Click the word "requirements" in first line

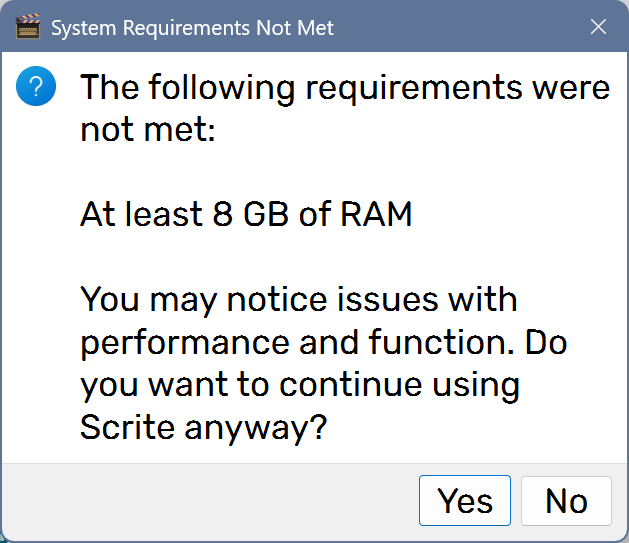[x=414, y=87]
